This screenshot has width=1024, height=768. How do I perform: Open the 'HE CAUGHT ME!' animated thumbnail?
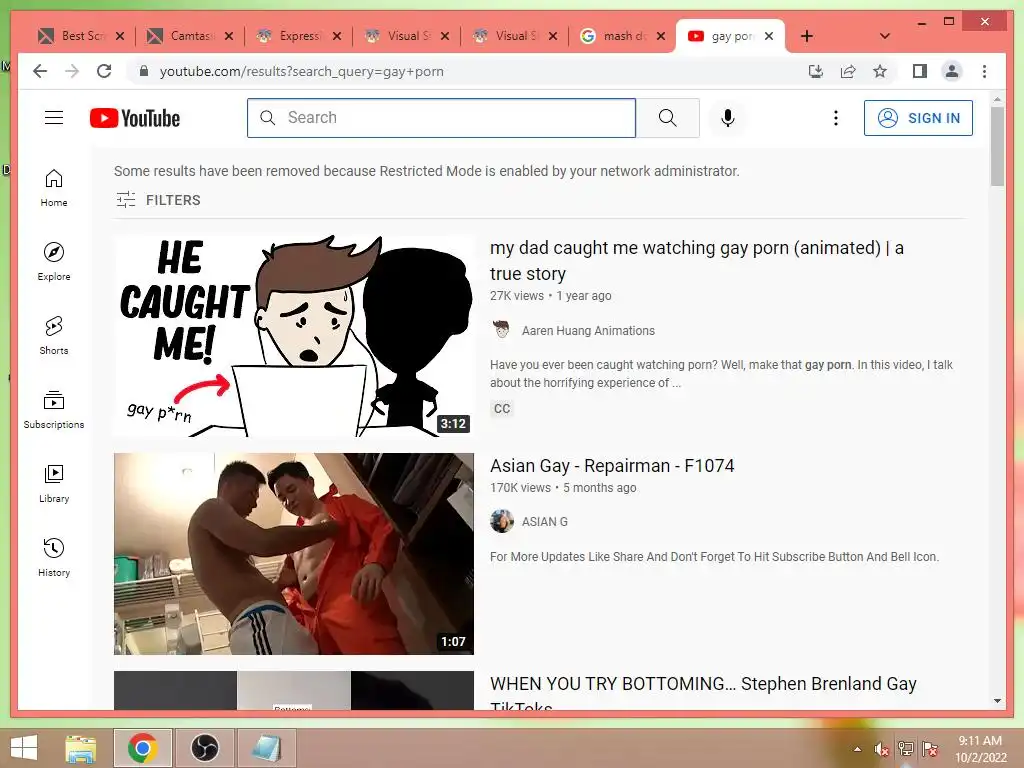tap(294, 336)
